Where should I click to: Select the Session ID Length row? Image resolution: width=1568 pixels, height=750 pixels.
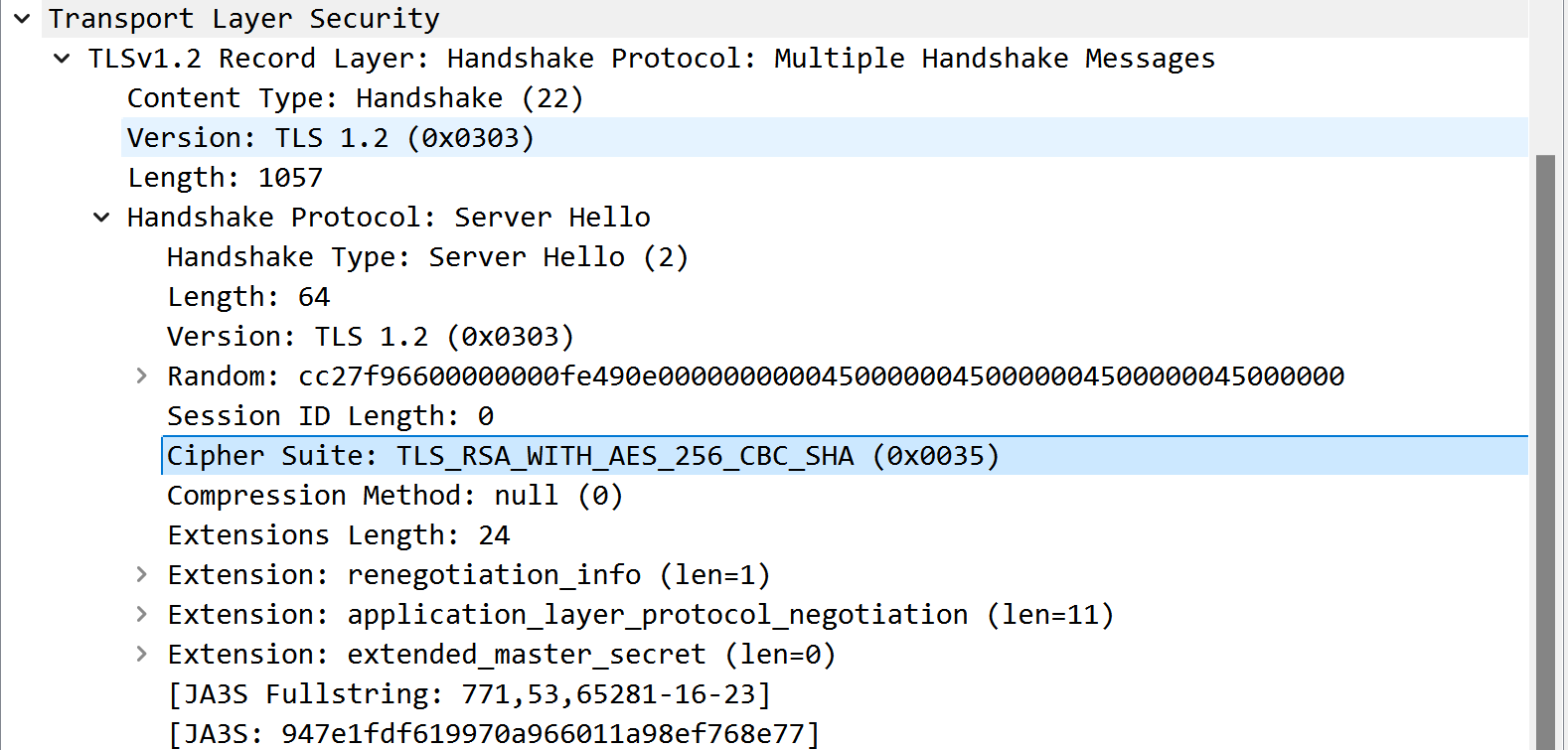[x=330, y=416]
